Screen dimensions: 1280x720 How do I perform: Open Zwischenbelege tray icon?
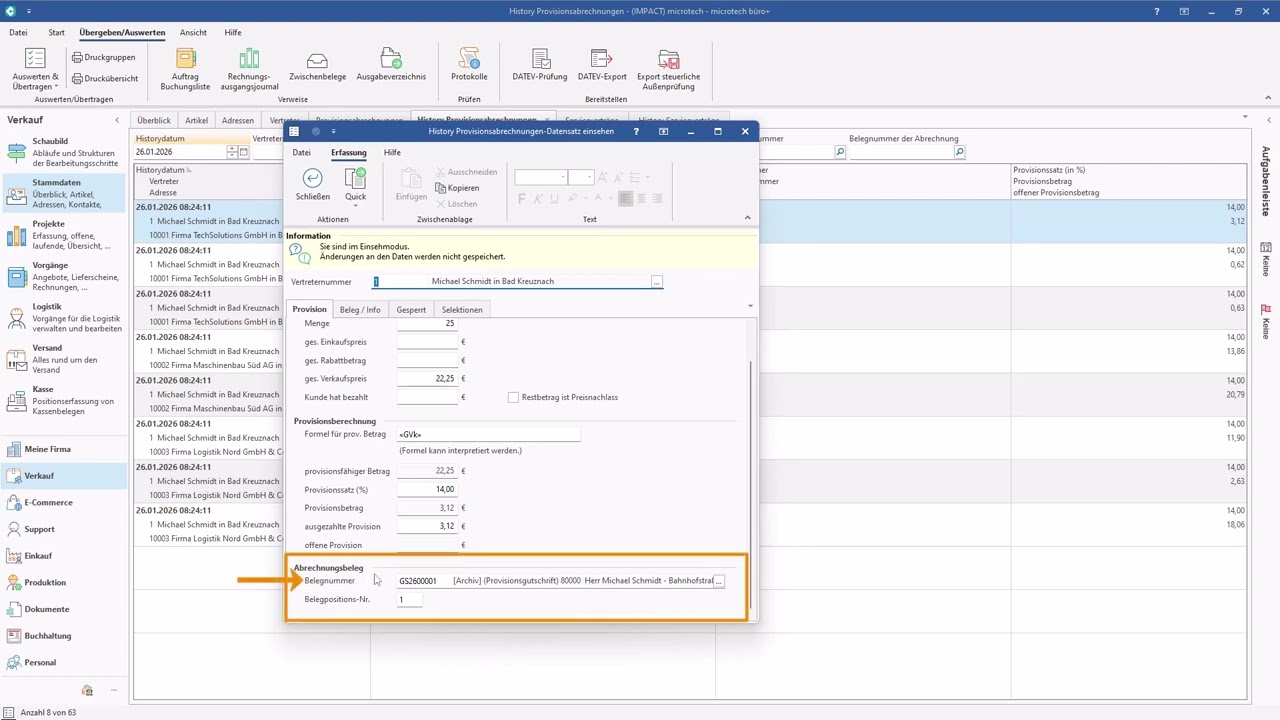pos(317,65)
